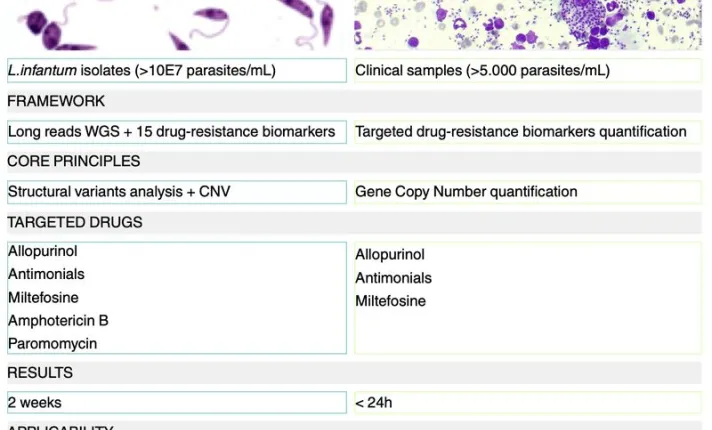
Task: Click the Long reads WGS biomarkers box
Action: pyautogui.click(x=177, y=132)
